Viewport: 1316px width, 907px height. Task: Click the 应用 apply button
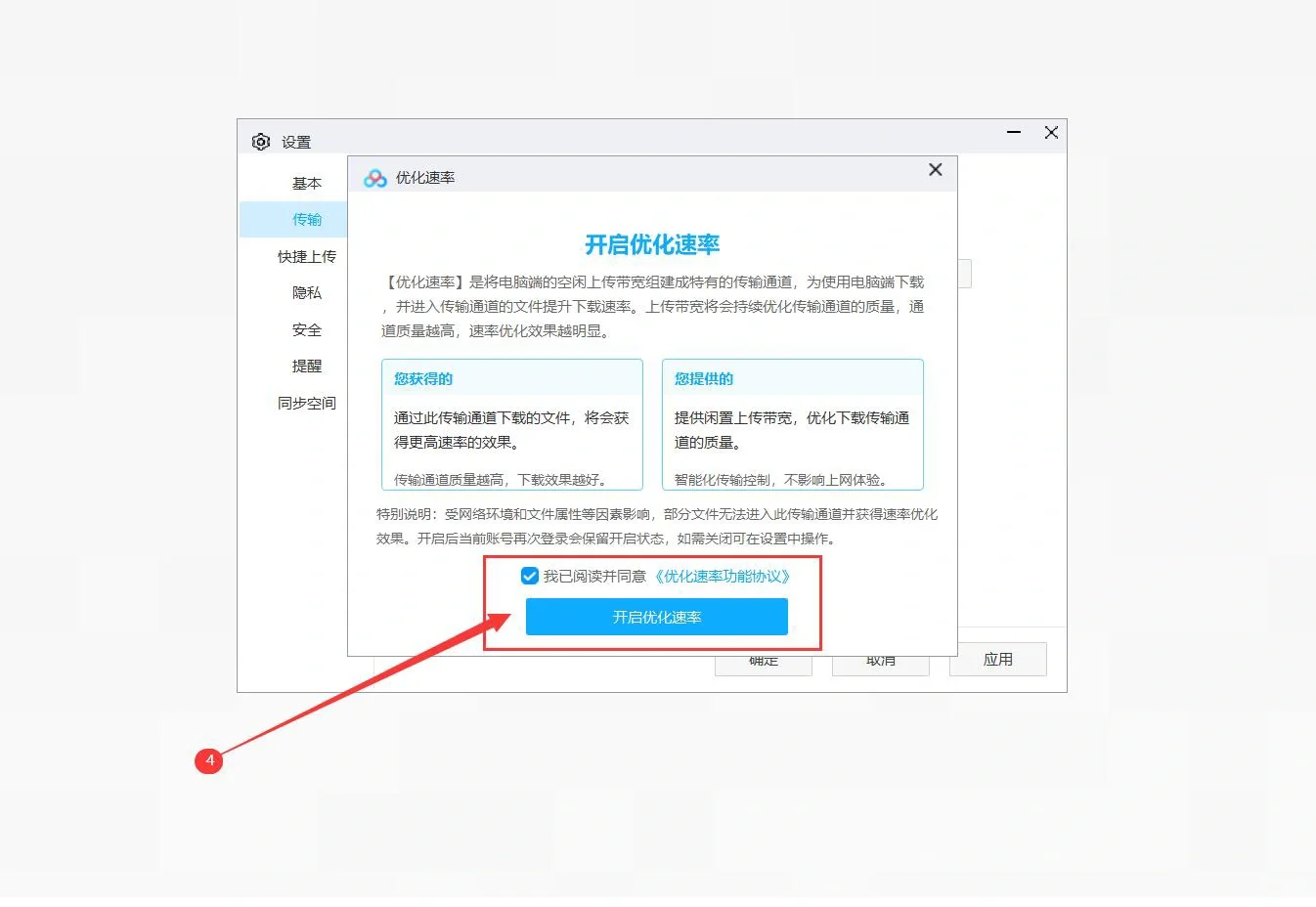[x=997, y=659]
